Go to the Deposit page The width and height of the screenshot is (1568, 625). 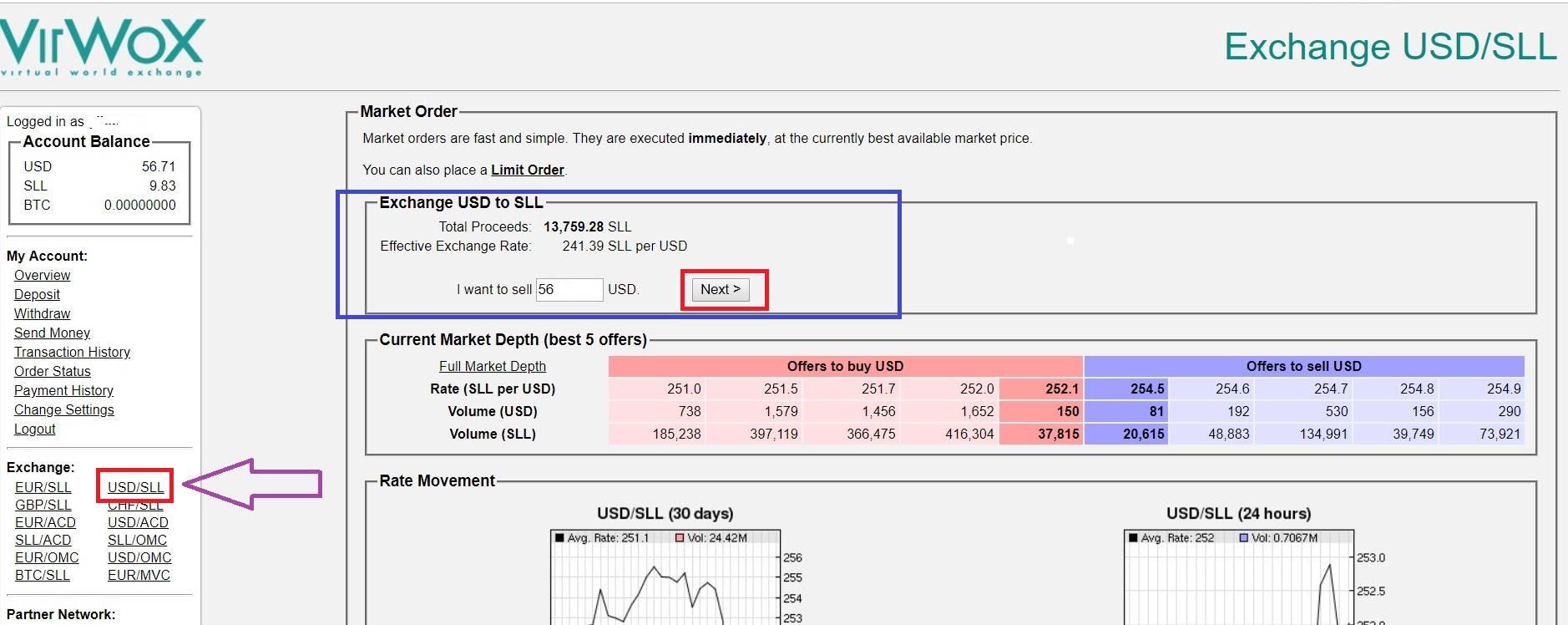(x=37, y=294)
